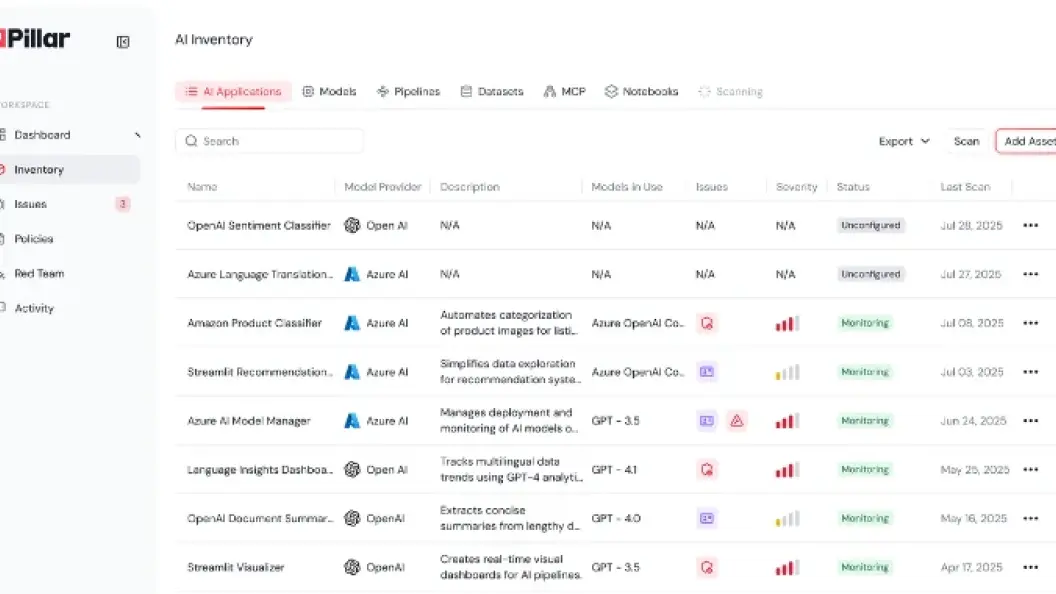Click the red issue icon for Amazon Product Classifier
The width and height of the screenshot is (1056, 594).
706,323
